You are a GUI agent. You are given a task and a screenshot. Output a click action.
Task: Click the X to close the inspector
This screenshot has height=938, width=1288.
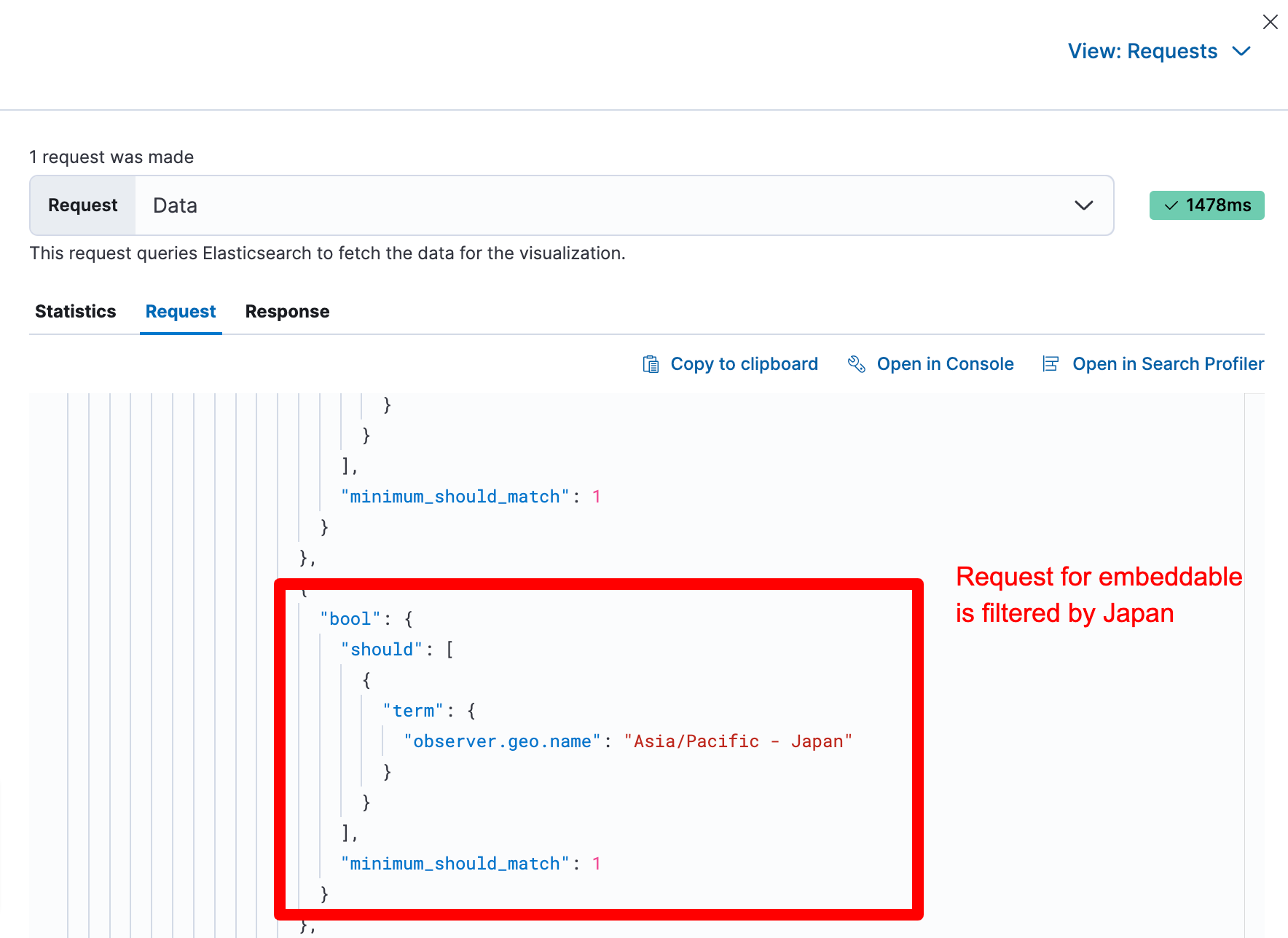(1271, 22)
